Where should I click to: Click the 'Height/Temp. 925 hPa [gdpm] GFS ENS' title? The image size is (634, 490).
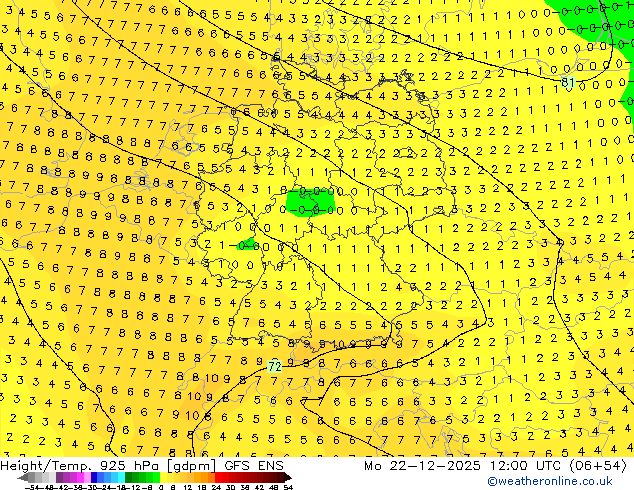[142, 466]
